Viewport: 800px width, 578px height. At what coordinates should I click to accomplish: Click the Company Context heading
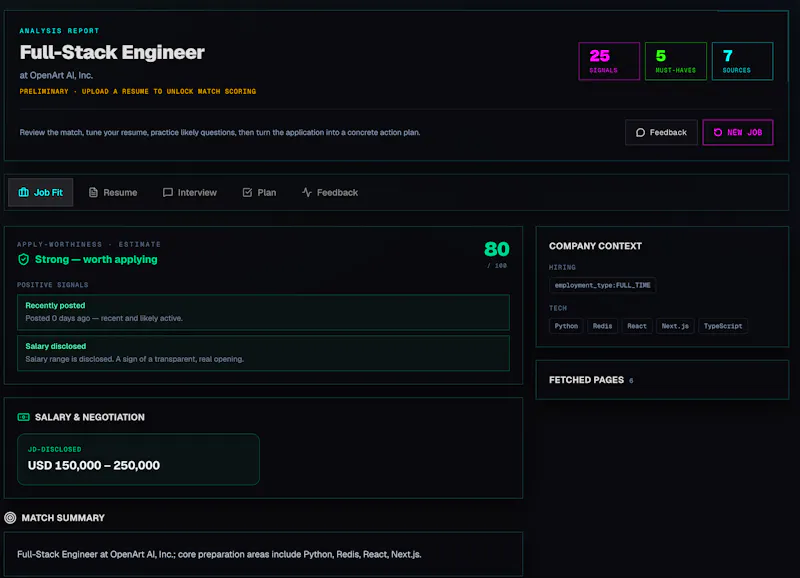pos(595,246)
